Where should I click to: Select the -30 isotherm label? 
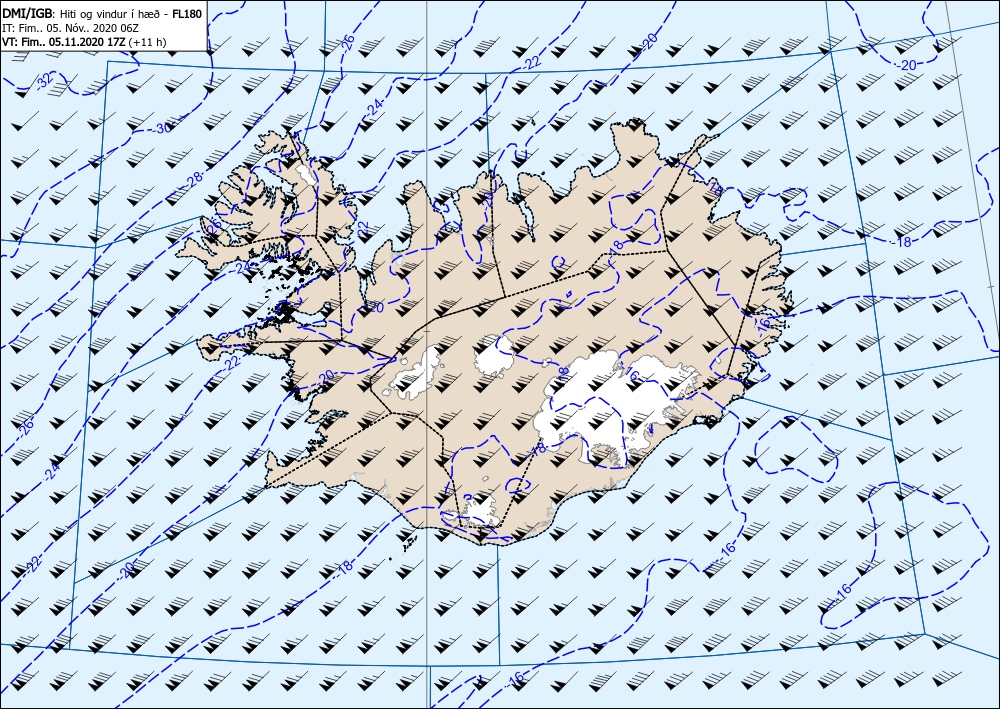[162, 128]
